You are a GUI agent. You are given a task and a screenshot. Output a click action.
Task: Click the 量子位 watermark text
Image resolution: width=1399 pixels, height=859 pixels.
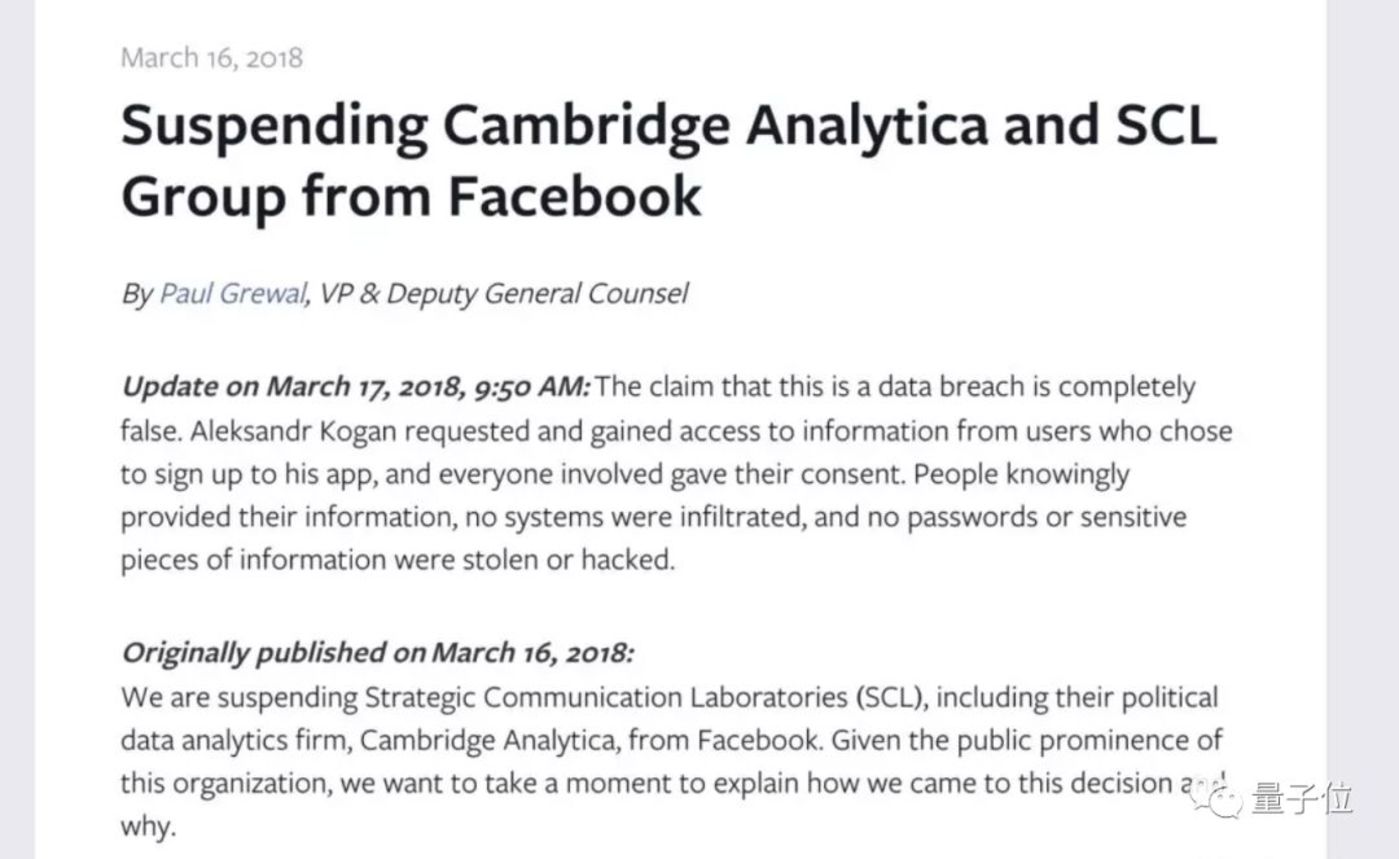coord(1301,799)
